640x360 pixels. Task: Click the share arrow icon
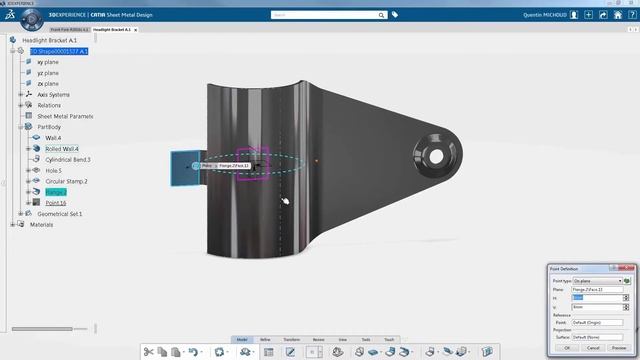tap(603, 15)
